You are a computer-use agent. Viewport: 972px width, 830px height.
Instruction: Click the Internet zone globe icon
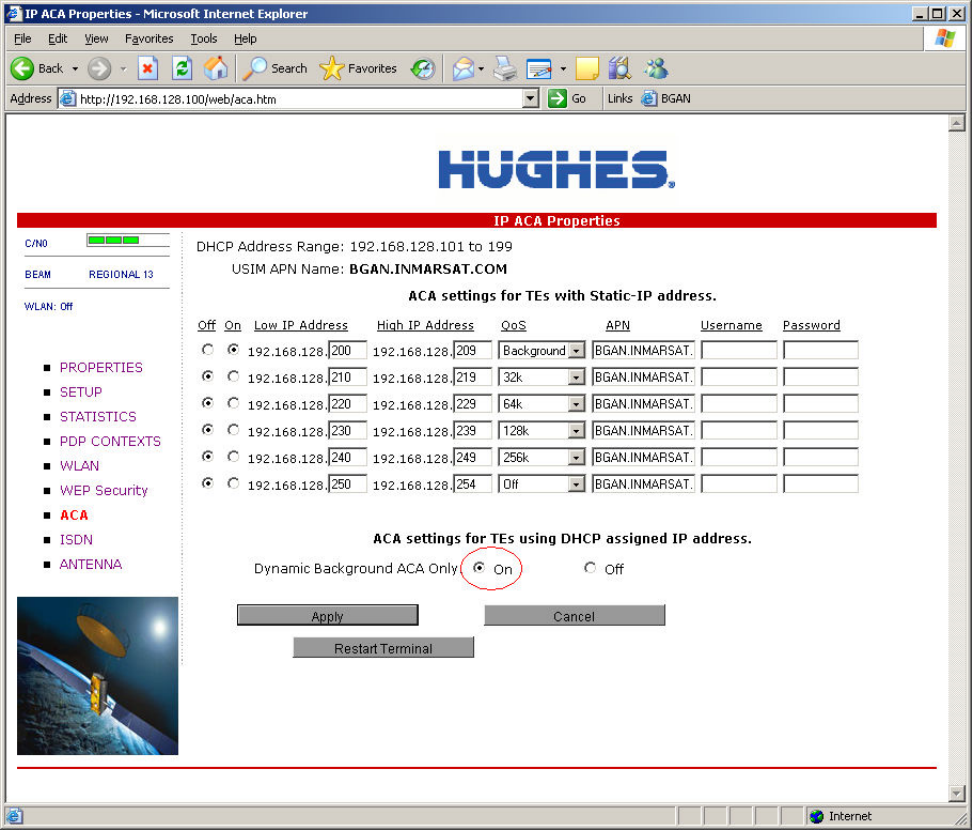[816, 816]
